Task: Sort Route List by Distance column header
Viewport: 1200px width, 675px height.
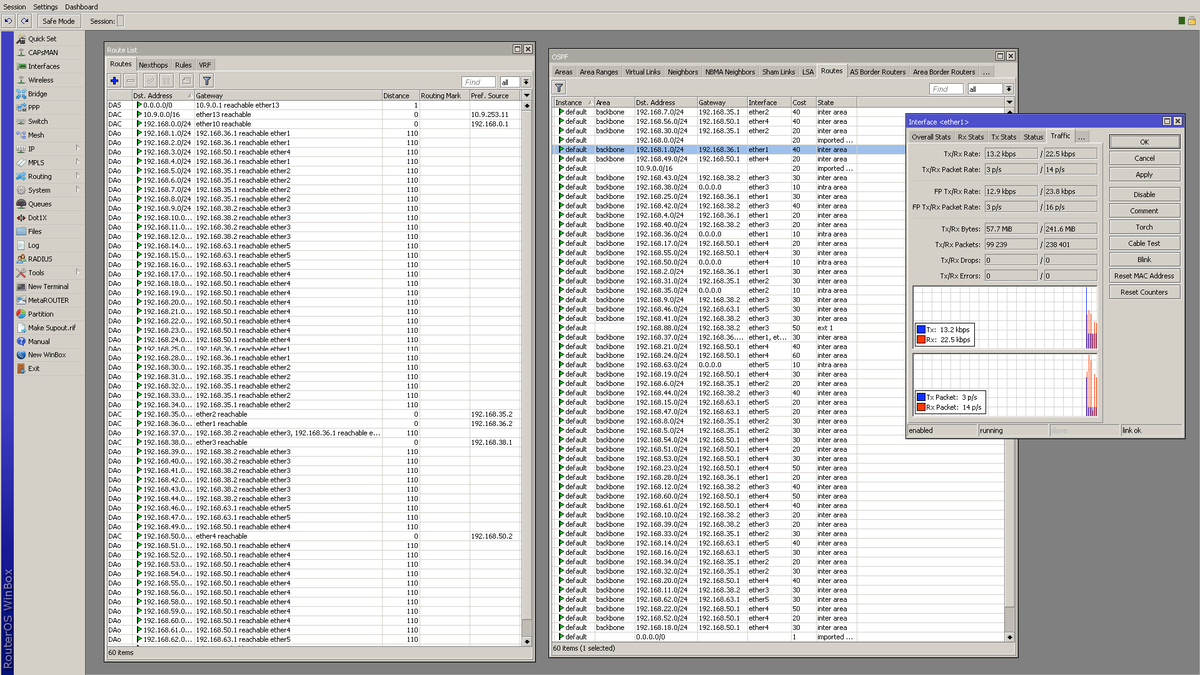Action: click(x=400, y=96)
